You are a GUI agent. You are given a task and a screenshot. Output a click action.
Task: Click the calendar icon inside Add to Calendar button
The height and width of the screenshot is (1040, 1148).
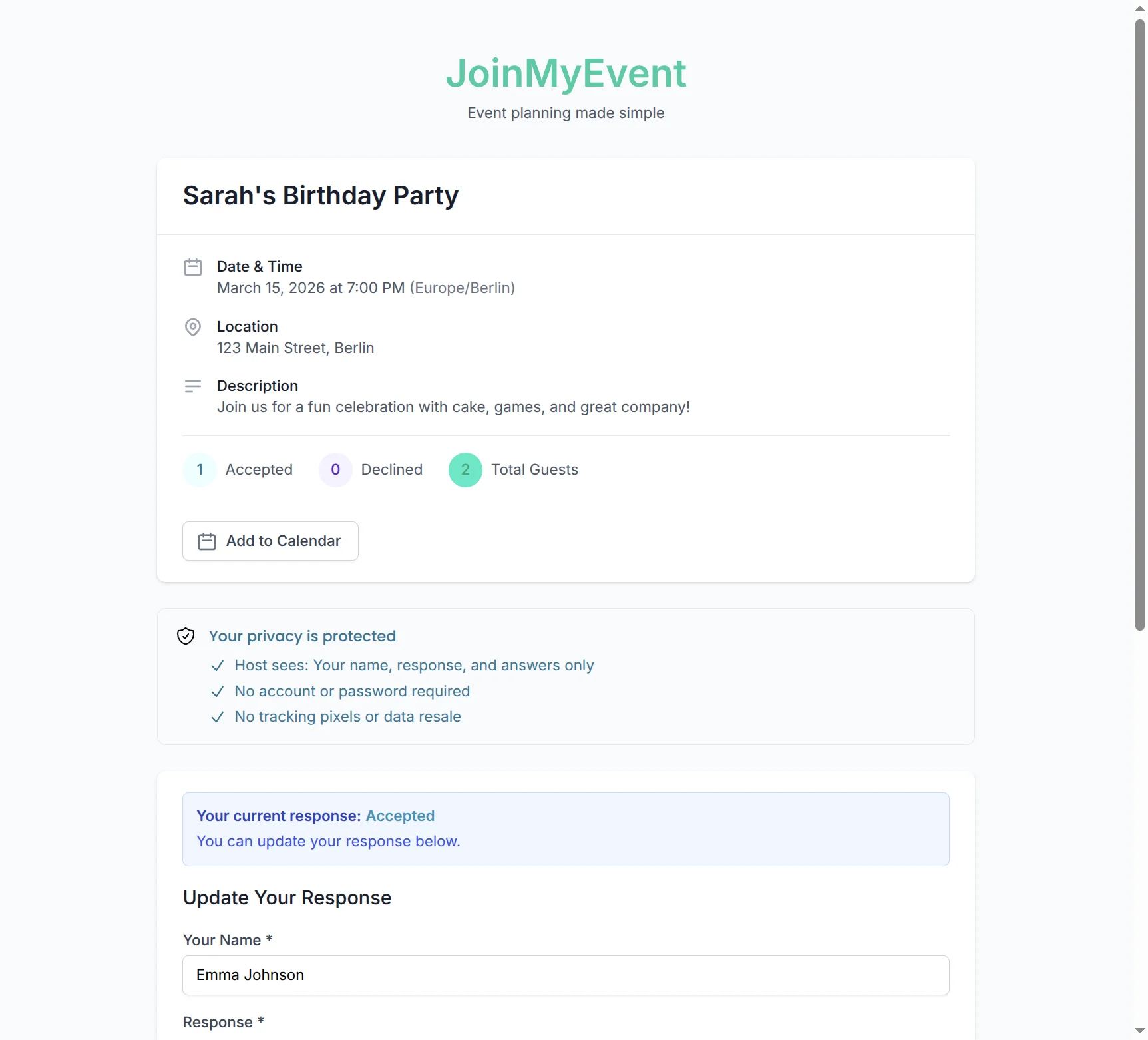[x=207, y=541]
